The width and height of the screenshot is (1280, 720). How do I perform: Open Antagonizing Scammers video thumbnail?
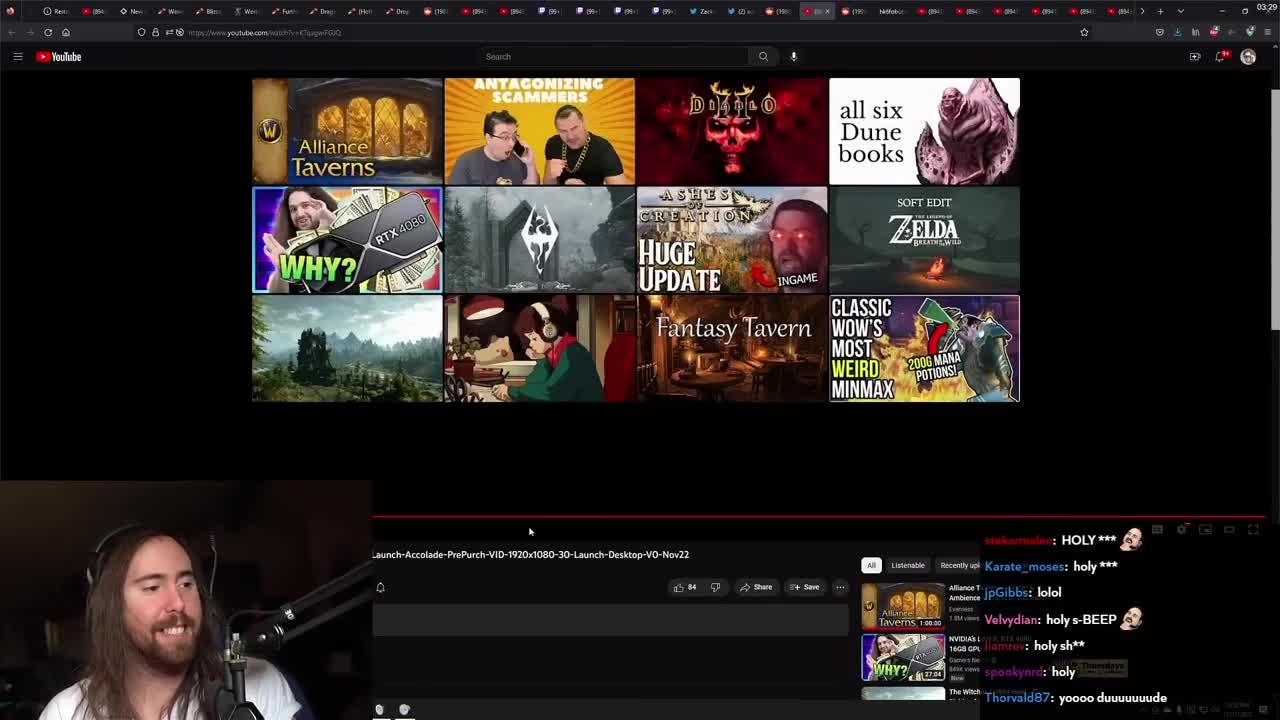540,131
